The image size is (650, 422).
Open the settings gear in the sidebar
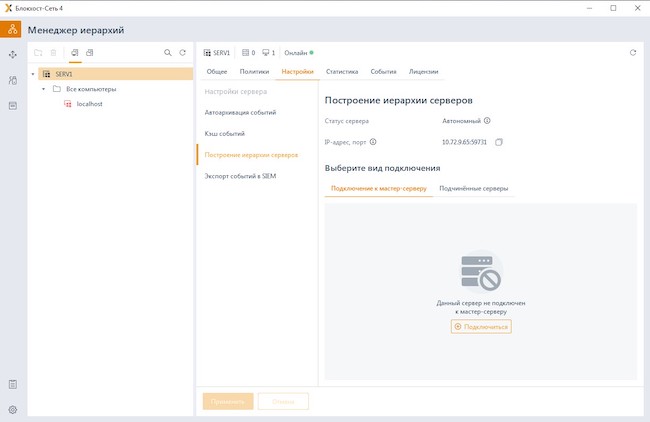coord(13,410)
